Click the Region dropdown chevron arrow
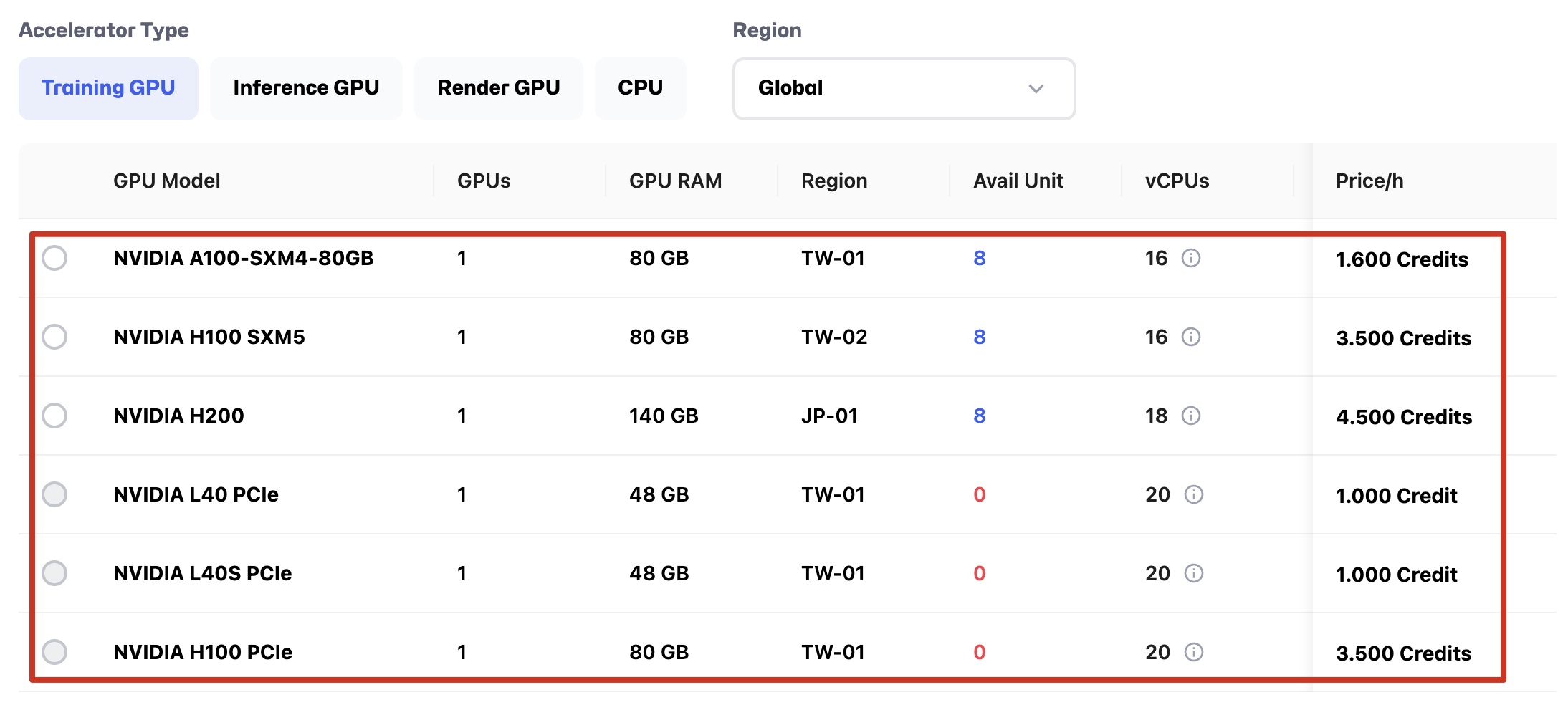This screenshot has width=1568, height=705. coord(1036,89)
